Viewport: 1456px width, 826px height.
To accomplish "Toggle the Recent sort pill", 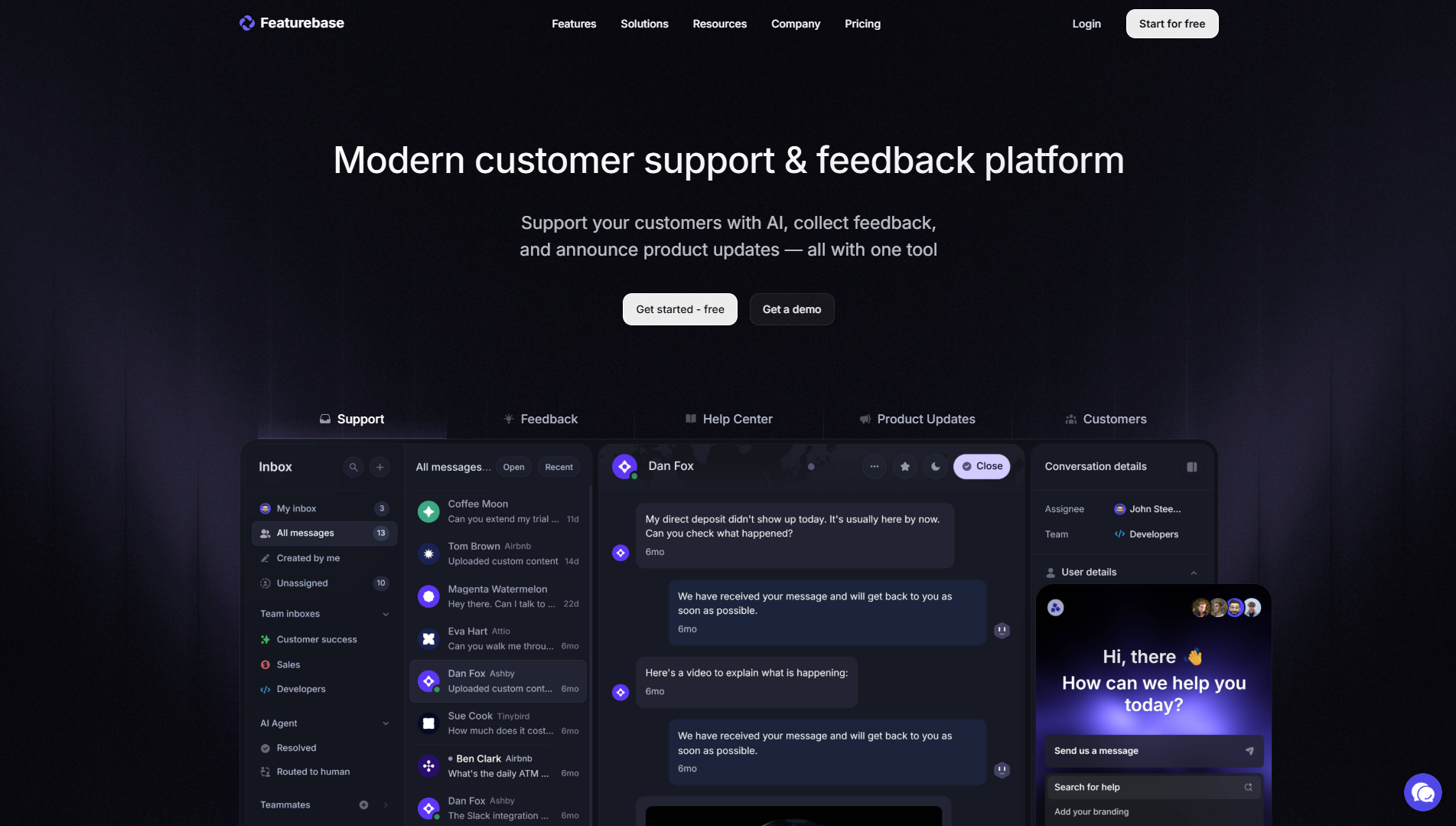I will 559,467.
